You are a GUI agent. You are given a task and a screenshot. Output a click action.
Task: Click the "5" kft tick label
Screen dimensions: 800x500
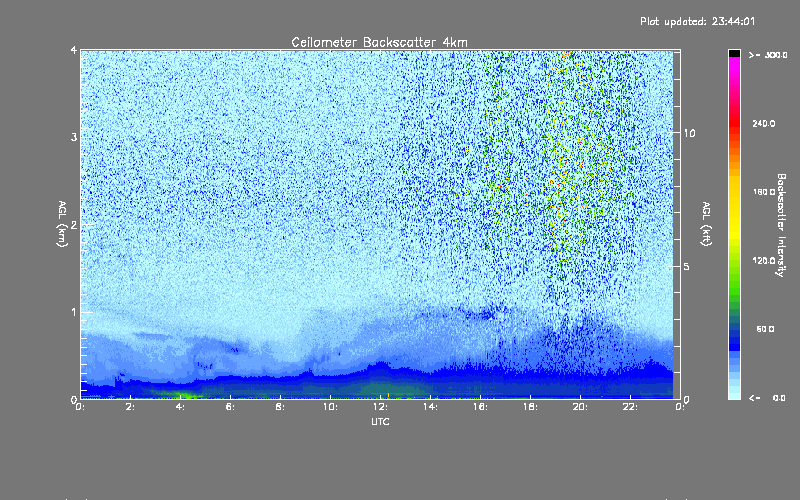[x=687, y=266]
